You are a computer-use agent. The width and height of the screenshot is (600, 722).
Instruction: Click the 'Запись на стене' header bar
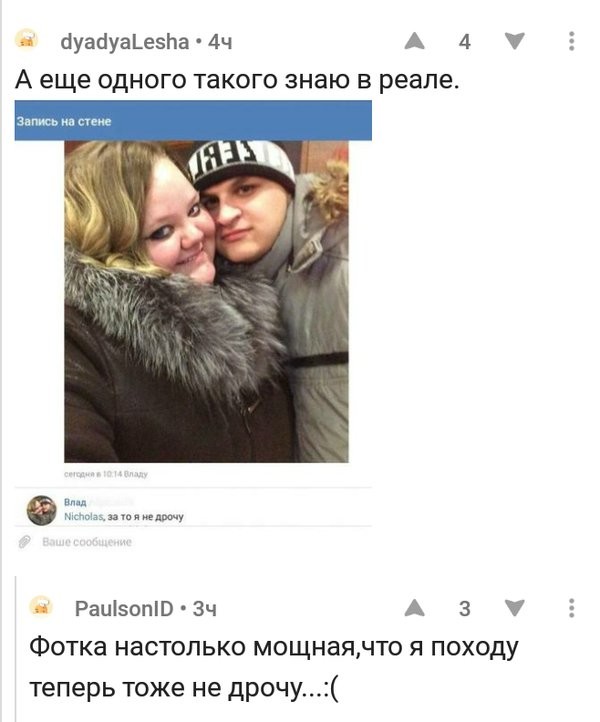[193, 121]
